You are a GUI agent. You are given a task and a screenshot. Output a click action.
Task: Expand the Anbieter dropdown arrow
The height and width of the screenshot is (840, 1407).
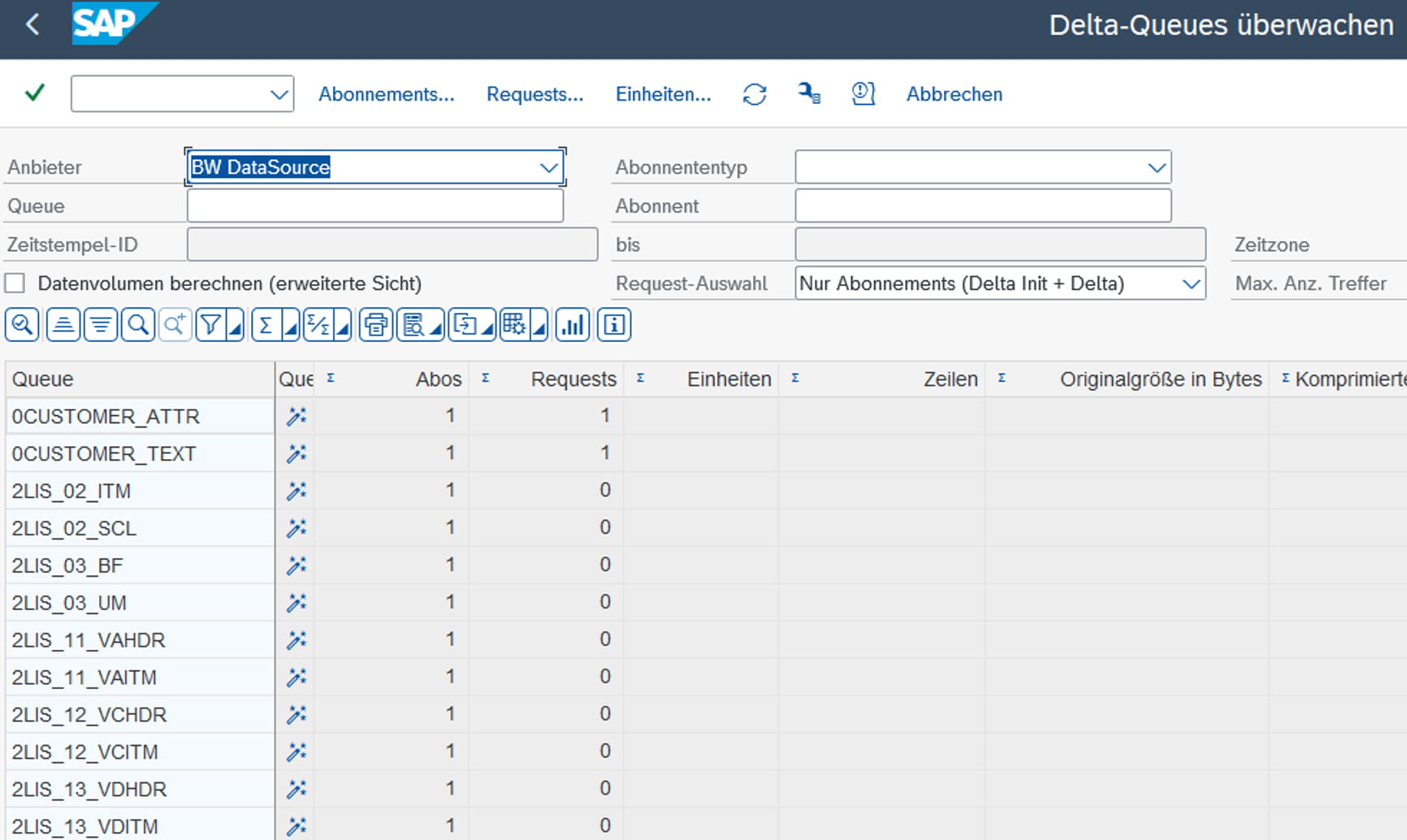(549, 167)
